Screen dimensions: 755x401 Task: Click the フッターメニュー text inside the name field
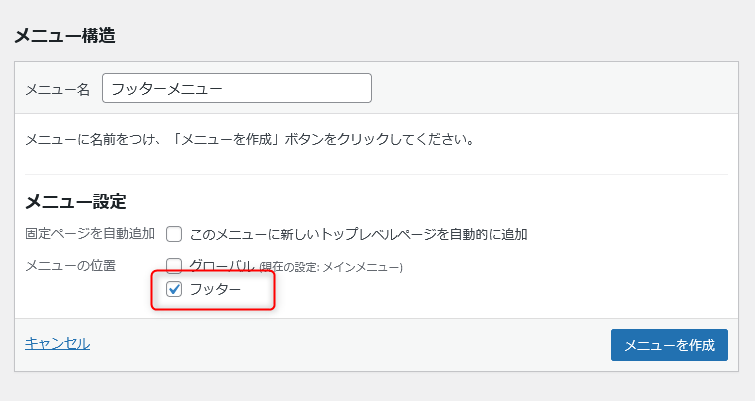point(166,88)
